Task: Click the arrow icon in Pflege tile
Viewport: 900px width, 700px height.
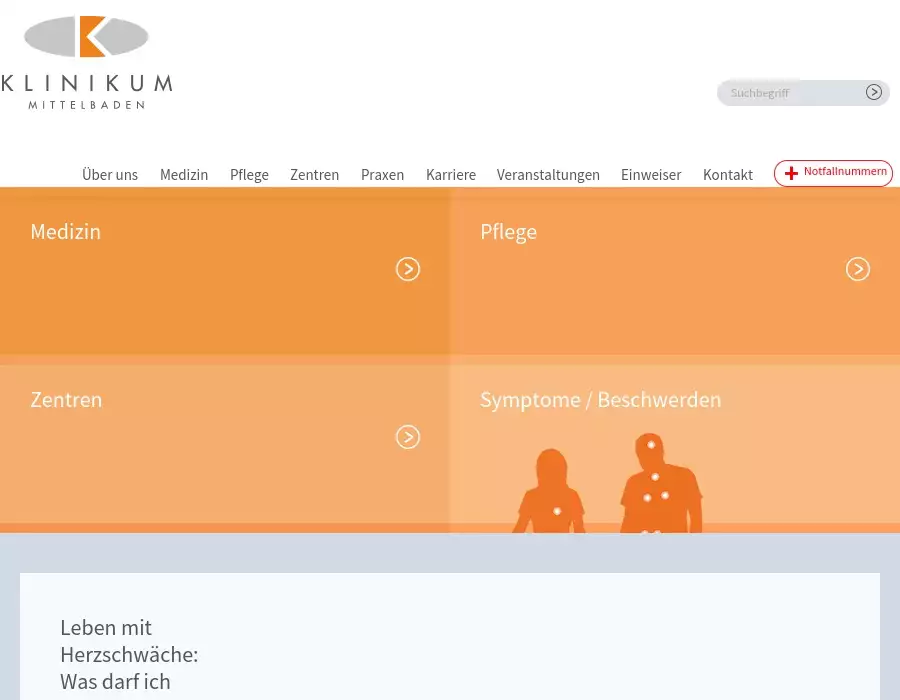Action: (x=858, y=269)
